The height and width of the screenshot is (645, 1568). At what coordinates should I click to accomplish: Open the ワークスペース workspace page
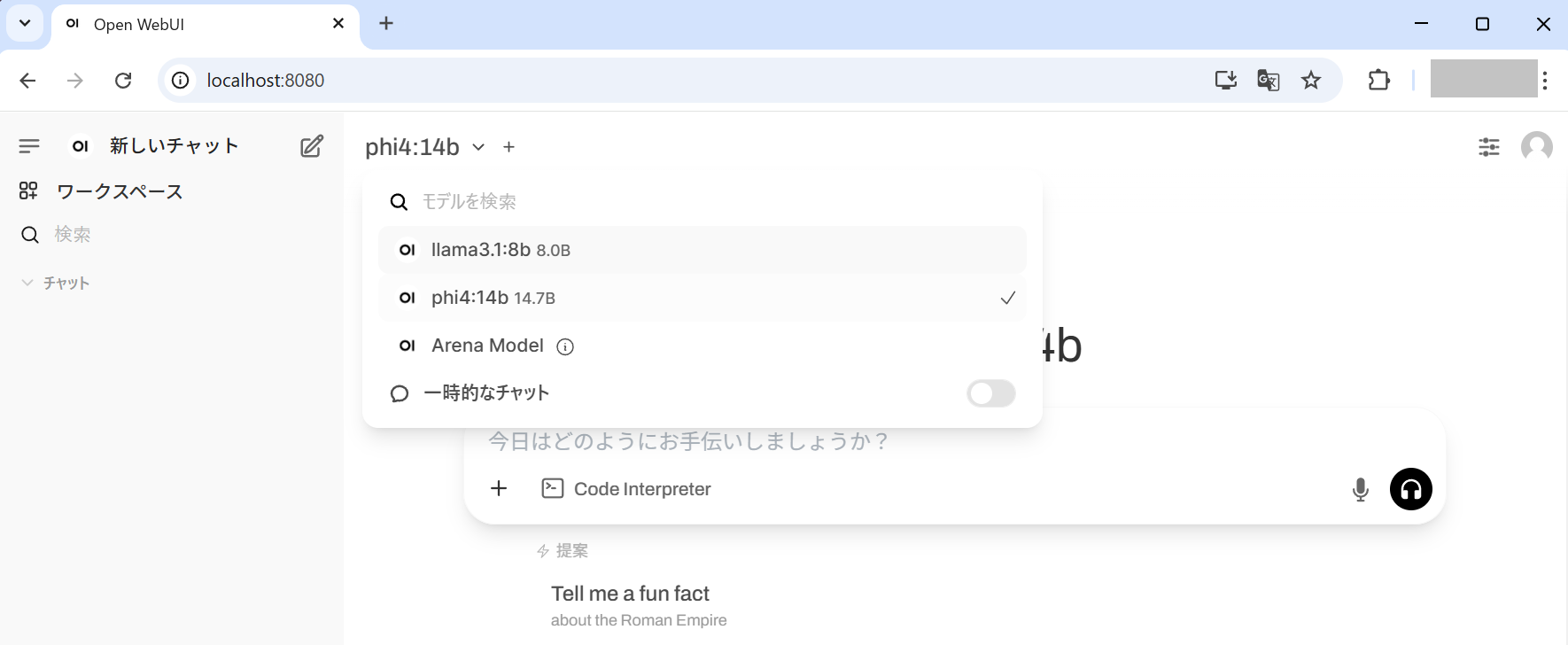(119, 191)
